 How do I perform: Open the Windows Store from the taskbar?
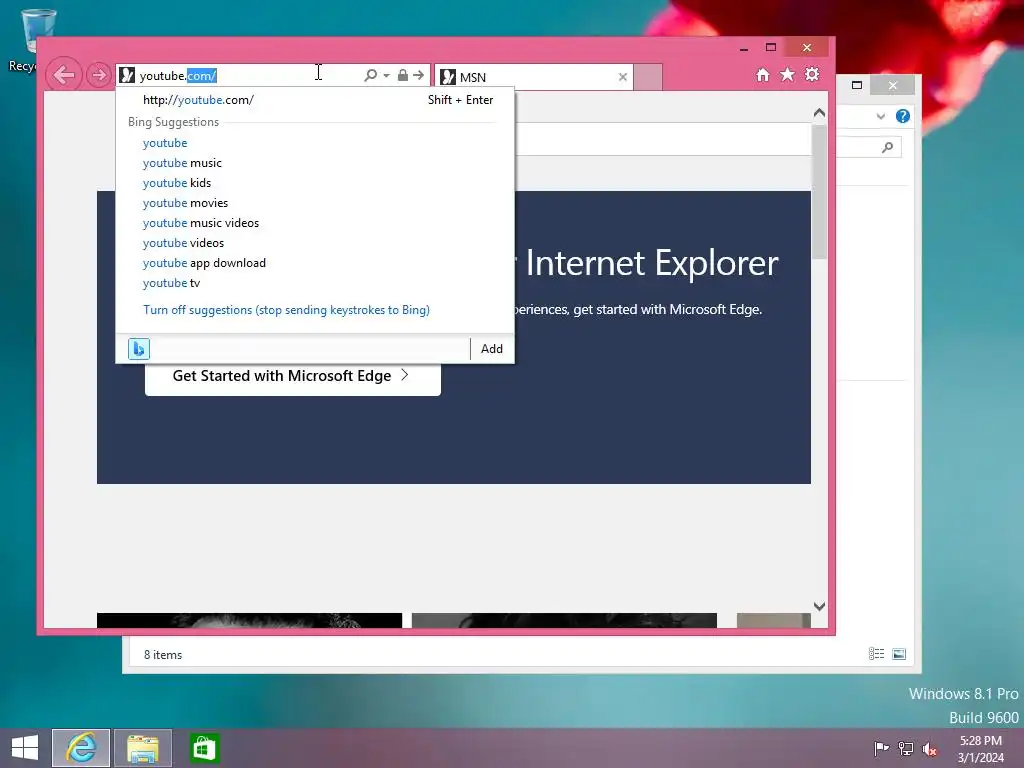click(204, 748)
